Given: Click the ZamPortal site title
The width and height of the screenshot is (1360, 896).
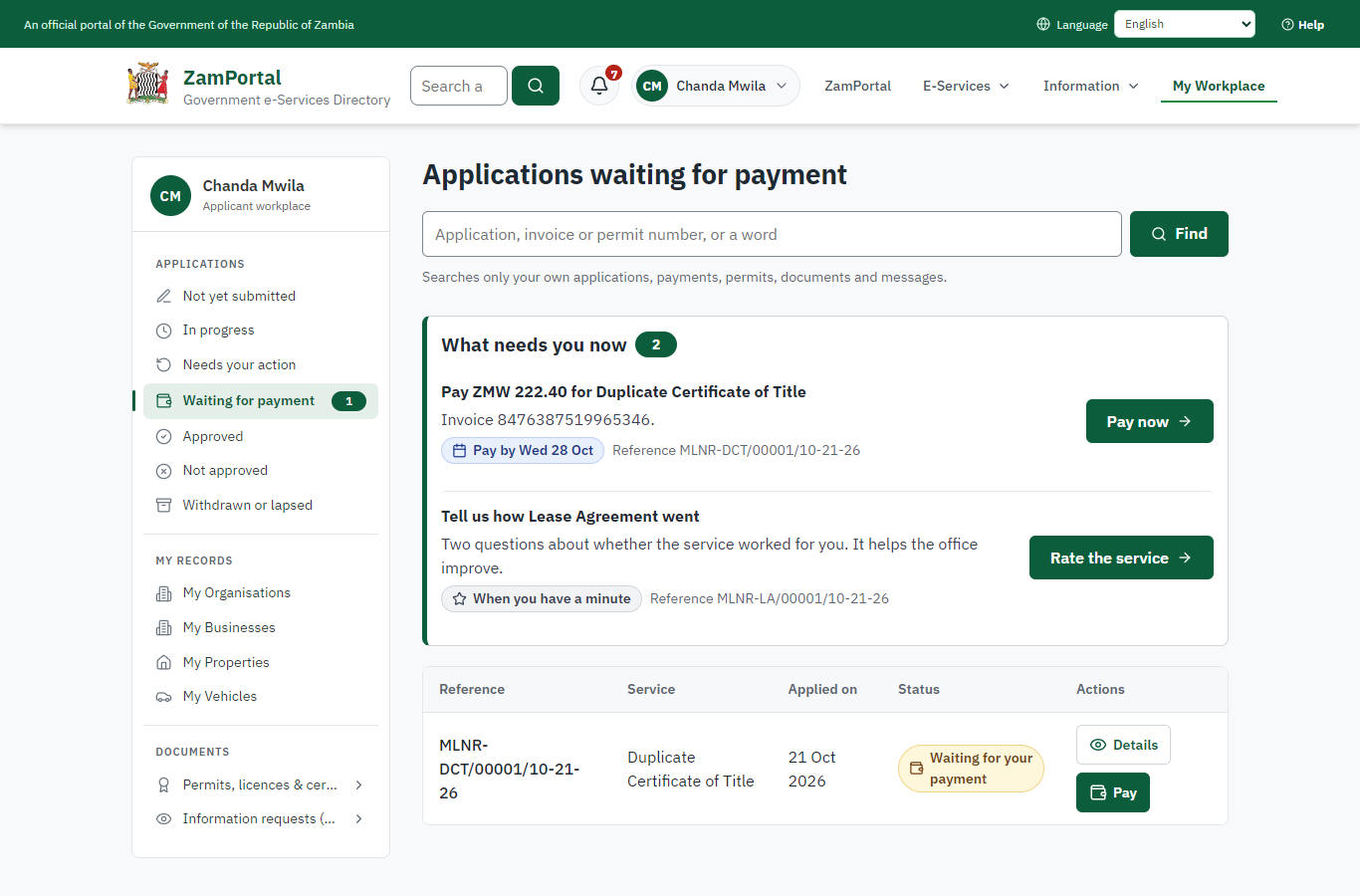Looking at the screenshot, I should [232, 78].
